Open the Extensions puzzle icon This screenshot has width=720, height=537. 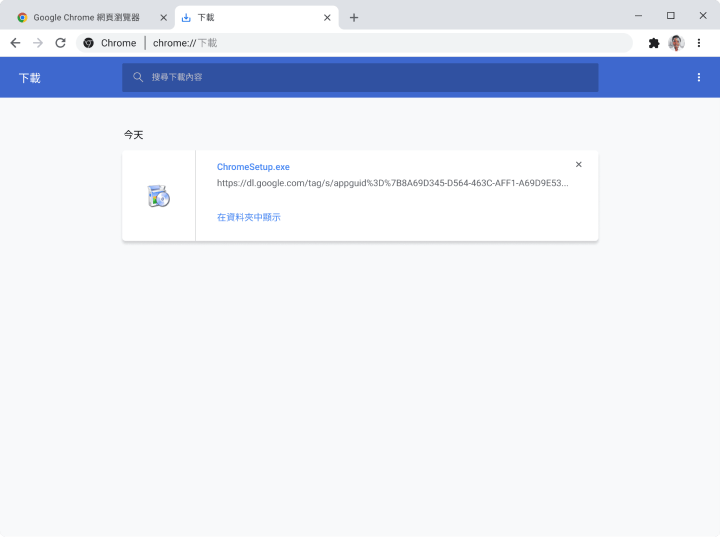654,43
